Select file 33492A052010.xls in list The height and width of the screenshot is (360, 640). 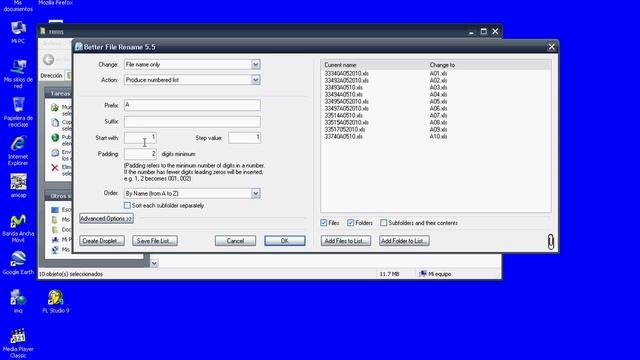coord(347,80)
